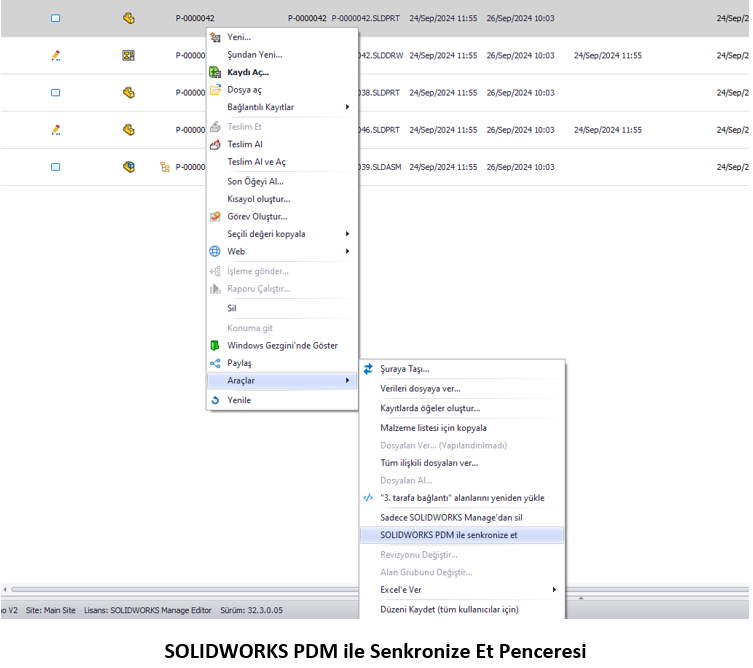Click Sadece SOLIDWORKS Manage'dan sil
753x668 pixels.
point(451,517)
